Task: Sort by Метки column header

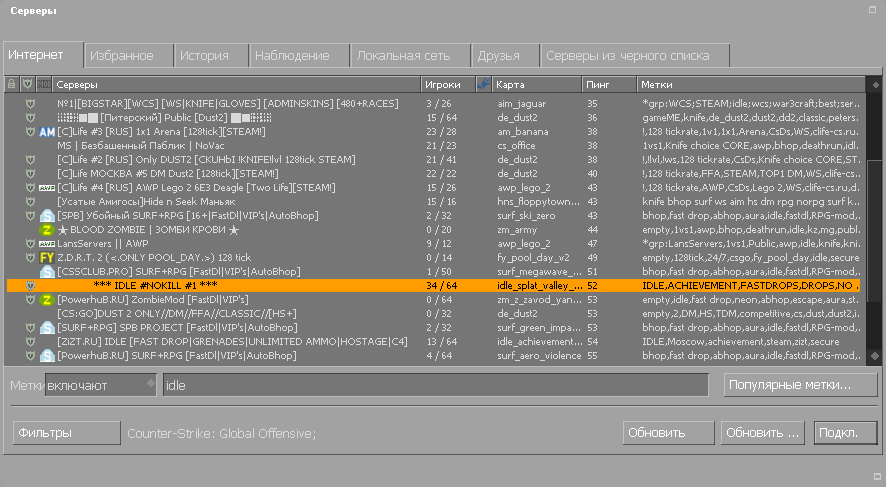Action: point(750,85)
